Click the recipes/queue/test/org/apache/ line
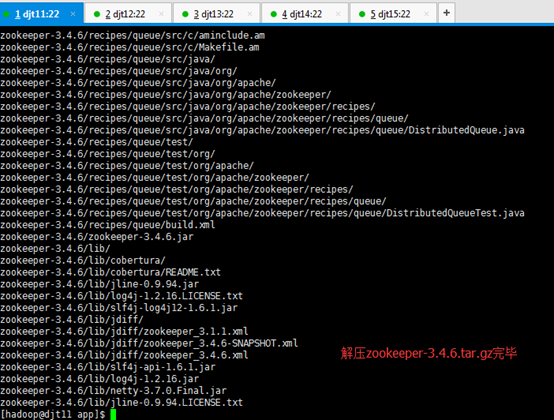This screenshot has height=420, width=554. click(127, 166)
